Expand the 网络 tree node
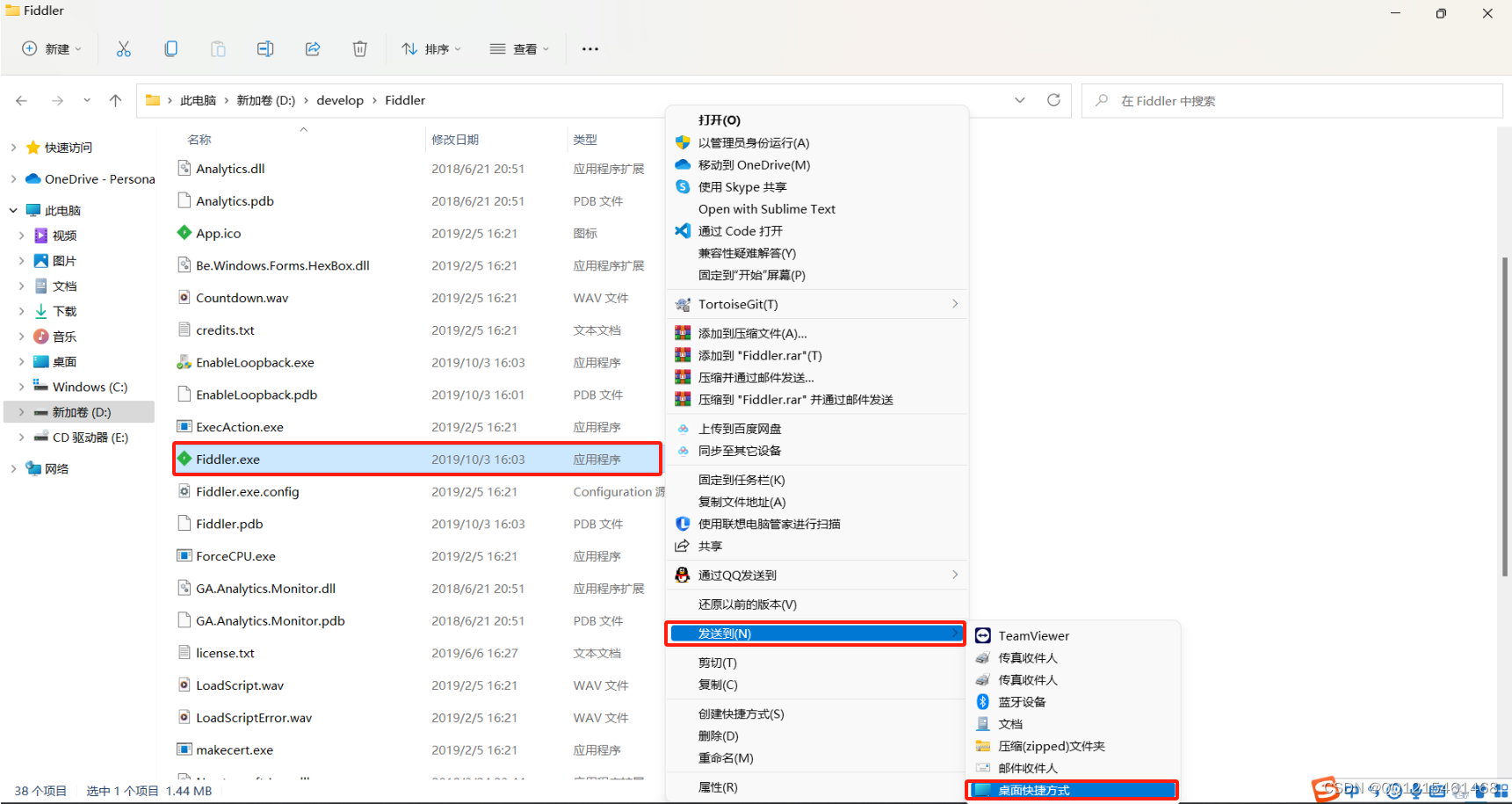 coord(13,468)
